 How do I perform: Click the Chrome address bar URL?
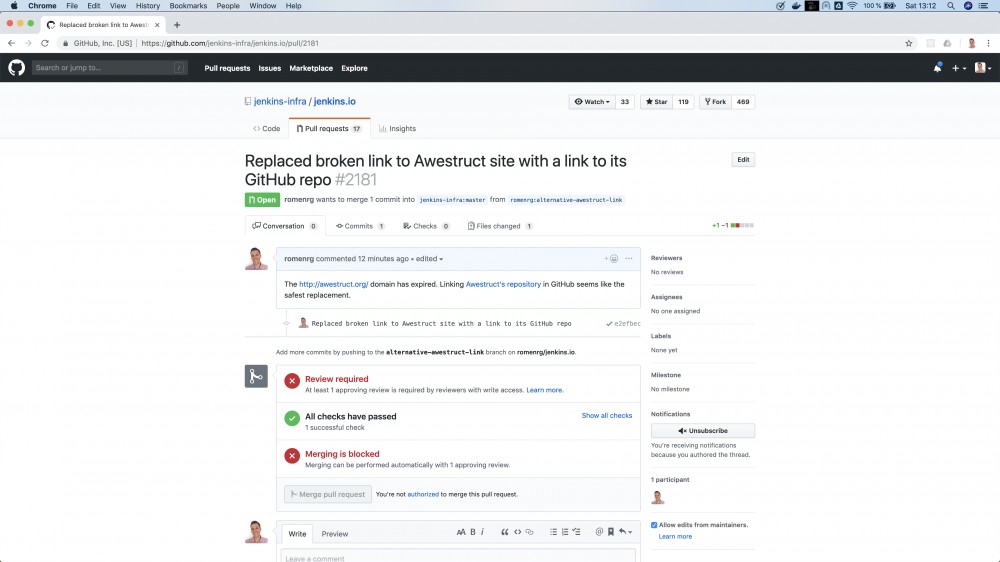pos(230,43)
